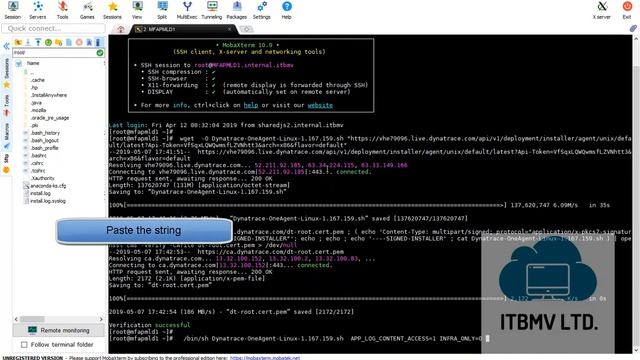Select the .bash_profile file
640x360 pixels.
tap(44, 148)
